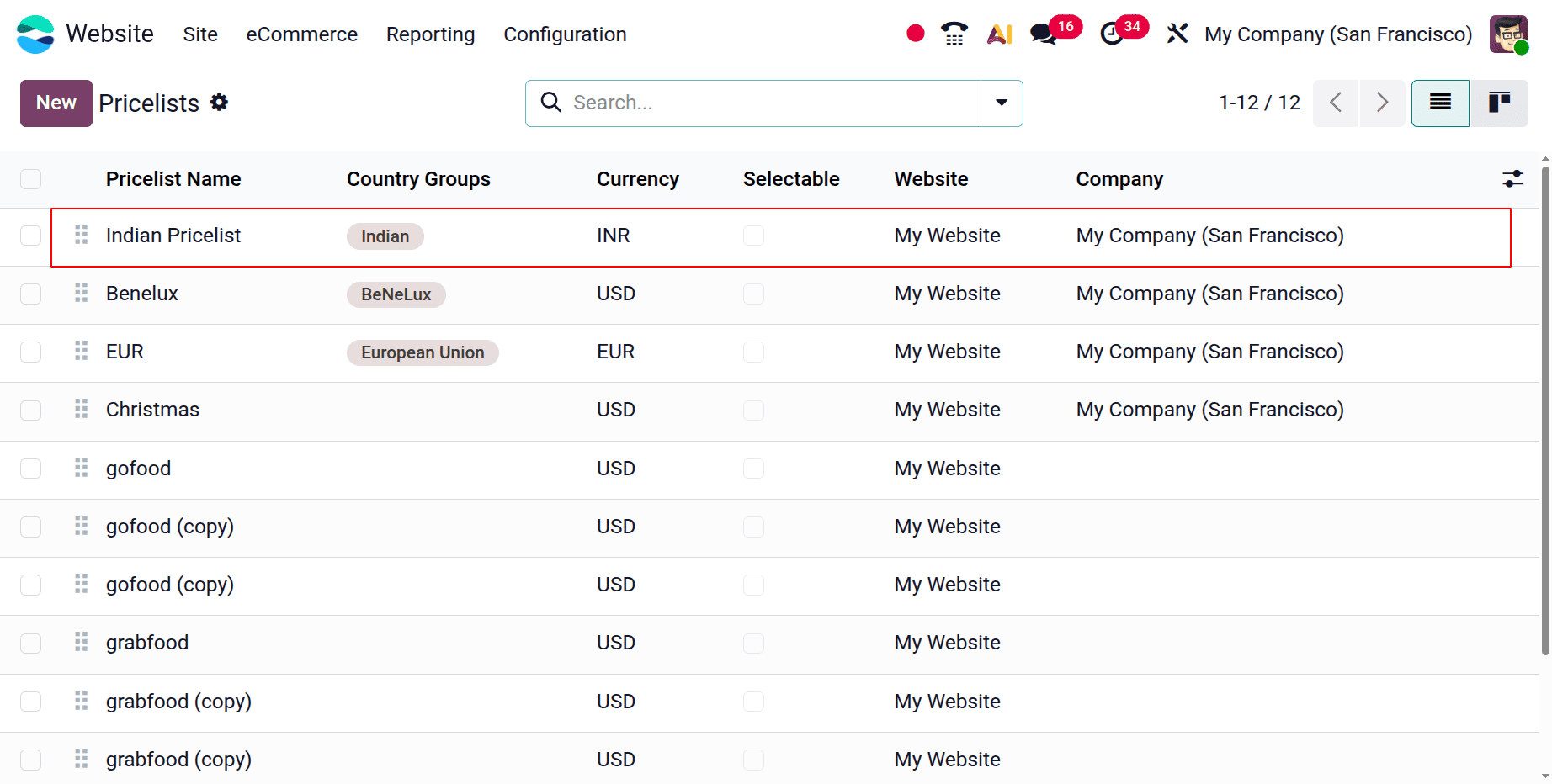
Task: Open the Configuration menu
Action: tap(566, 34)
